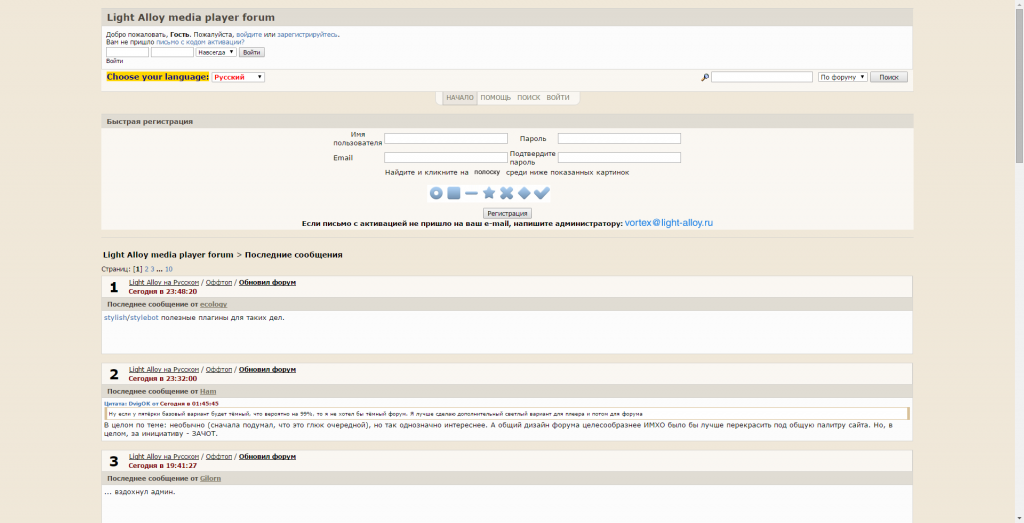Viewport: 1024px width, 523px height.
Task: Open the ПОИСК menu tab
Action: 529,98
